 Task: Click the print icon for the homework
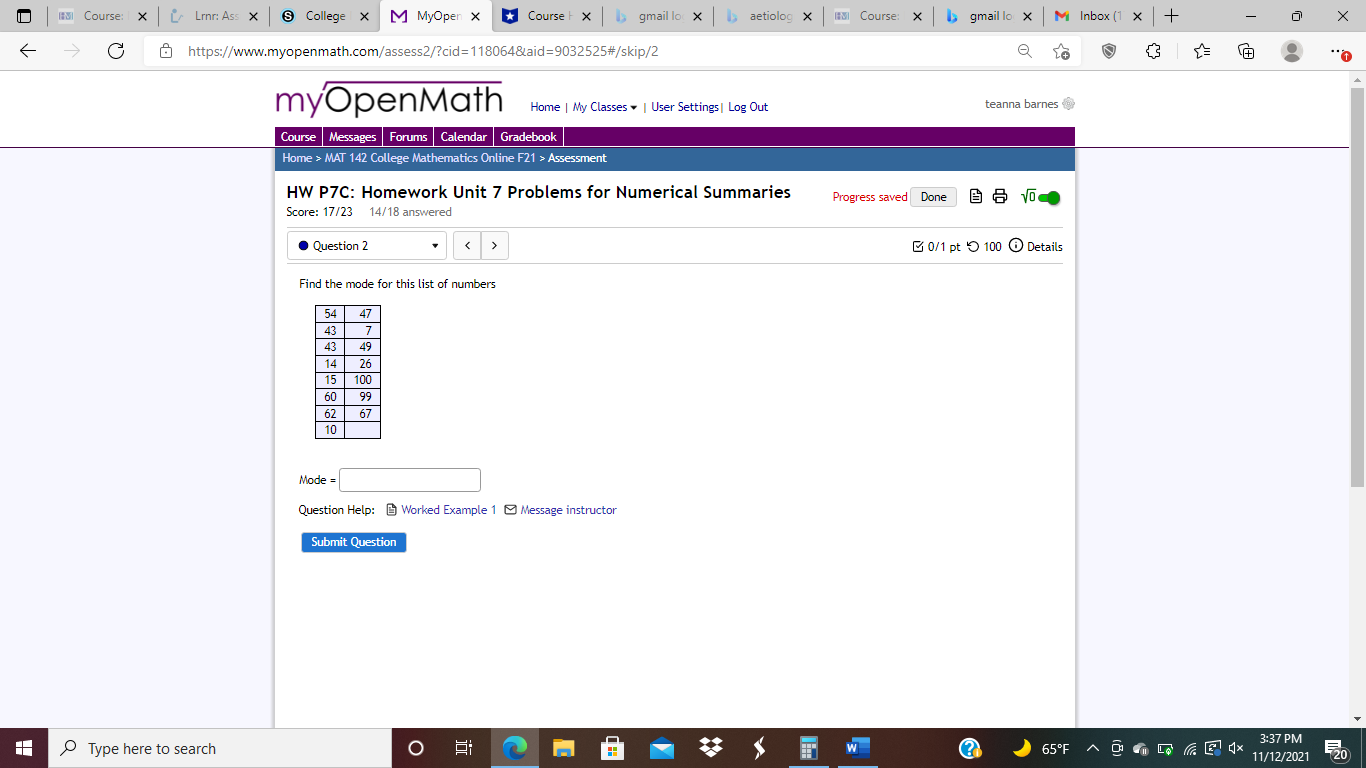(x=1000, y=196)
